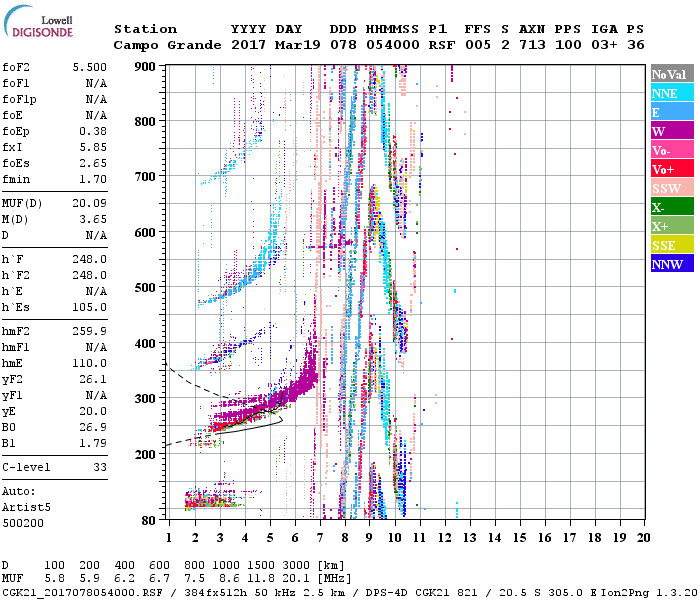Choose the Vo+ red legend swatch
The width and height of the screenshot is (700, 600).
671,169
